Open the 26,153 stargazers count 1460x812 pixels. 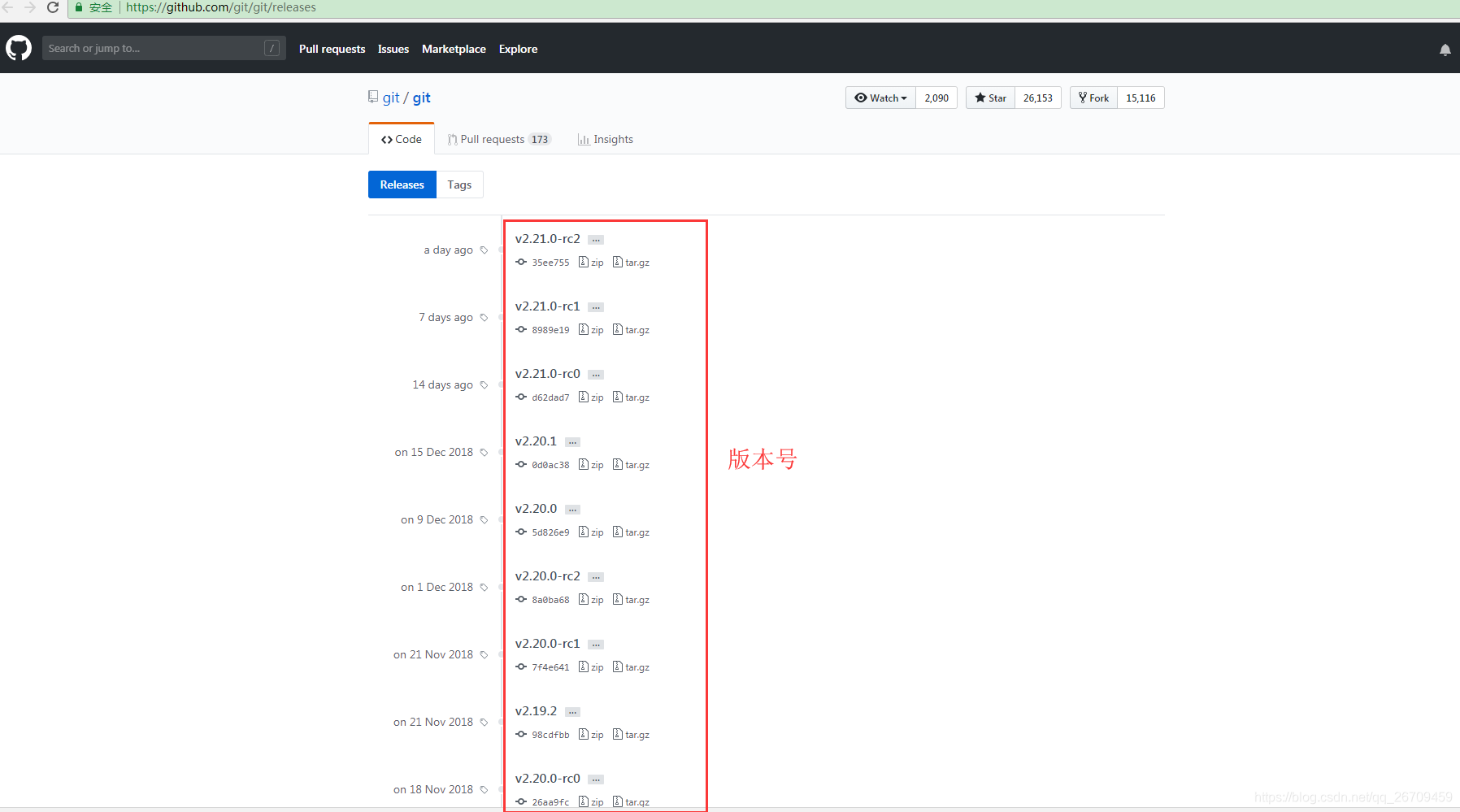[x=1038, y=98]
